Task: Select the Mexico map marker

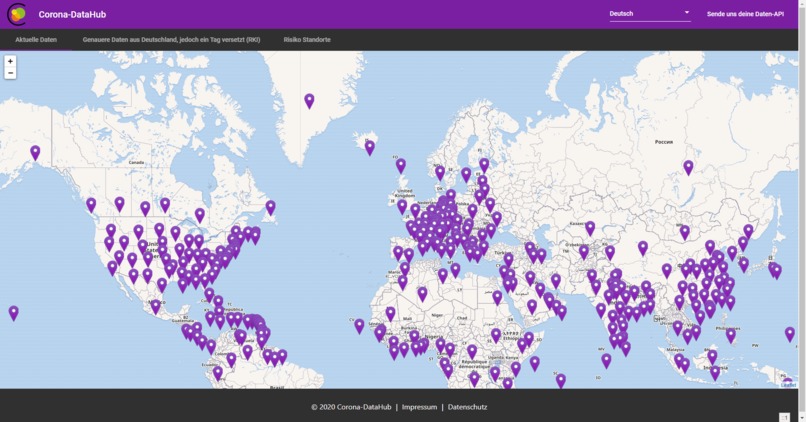Action: 156,307
